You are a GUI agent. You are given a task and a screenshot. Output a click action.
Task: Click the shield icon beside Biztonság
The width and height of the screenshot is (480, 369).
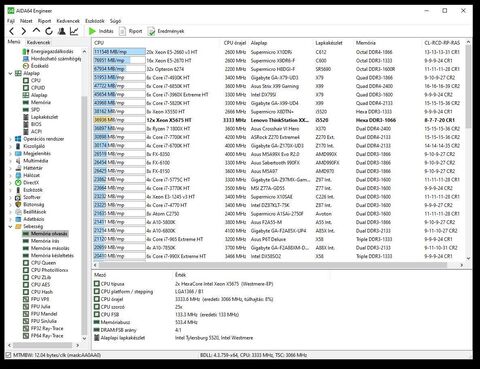[x=18, y=204]
